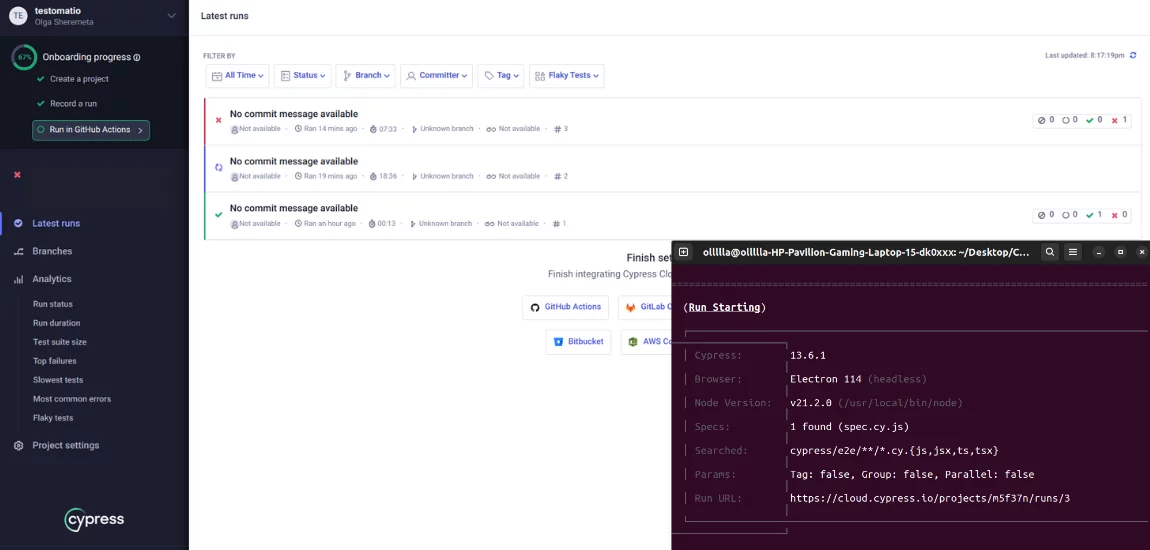Click the 67% onboarding progress circle
Screen dimensions: 1150x550
[x=25, y=57]
